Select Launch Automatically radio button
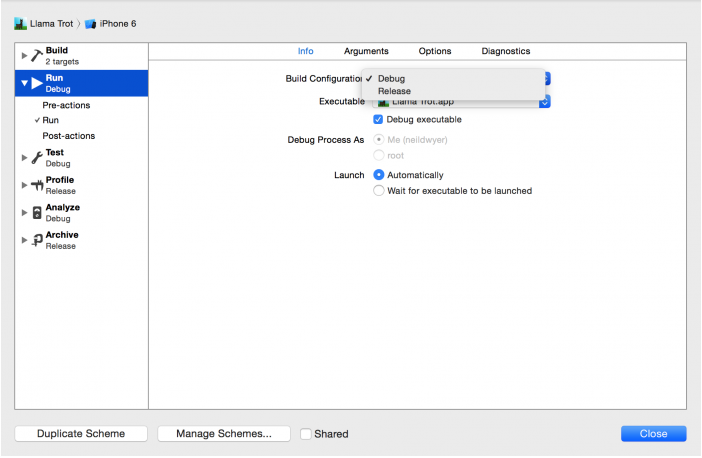Viewport: 702px width, 458px height. coord(379,175)
